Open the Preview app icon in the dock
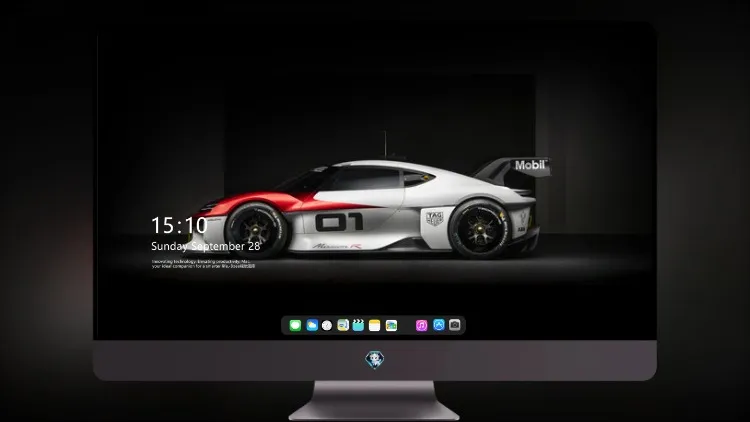Viewport: 750px width, 422px height. pyautogui.click(x=343, y=325)
